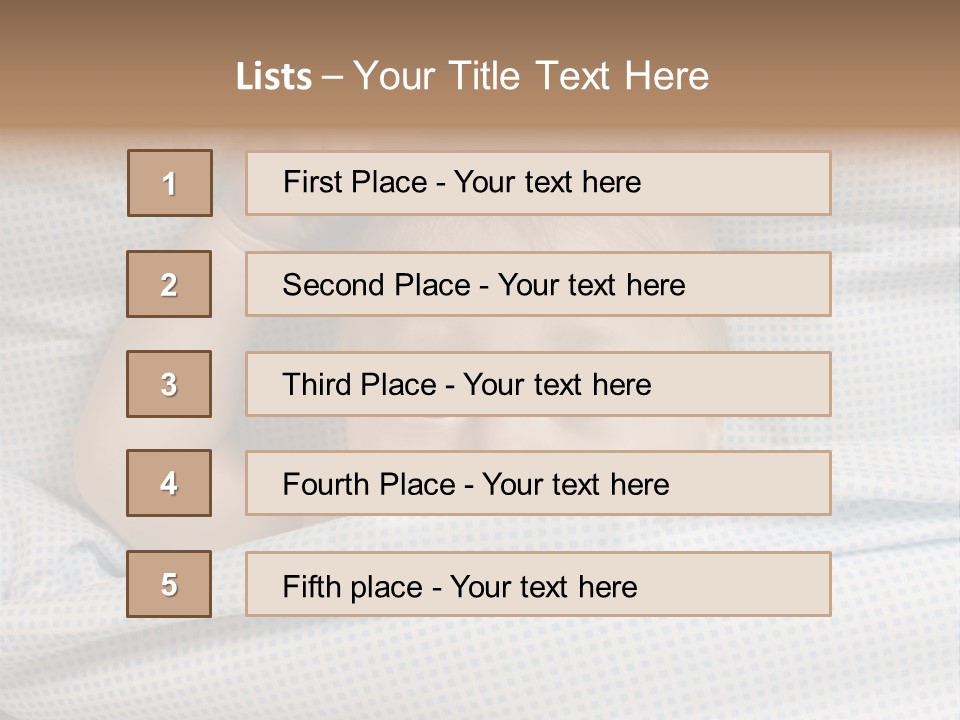The image size is (960, 720).
Task: Click the number 5 box
Action: 169,584
